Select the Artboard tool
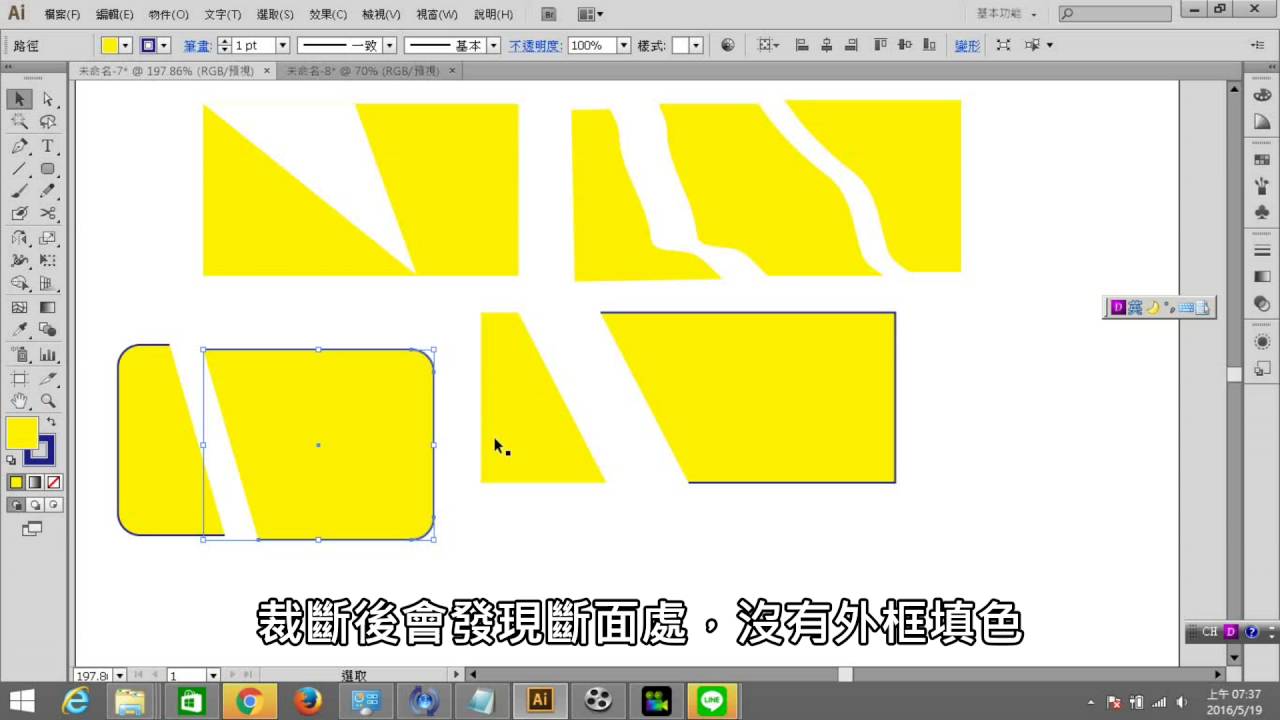The height and width of the screenshot is (720, 1280). 19,378
